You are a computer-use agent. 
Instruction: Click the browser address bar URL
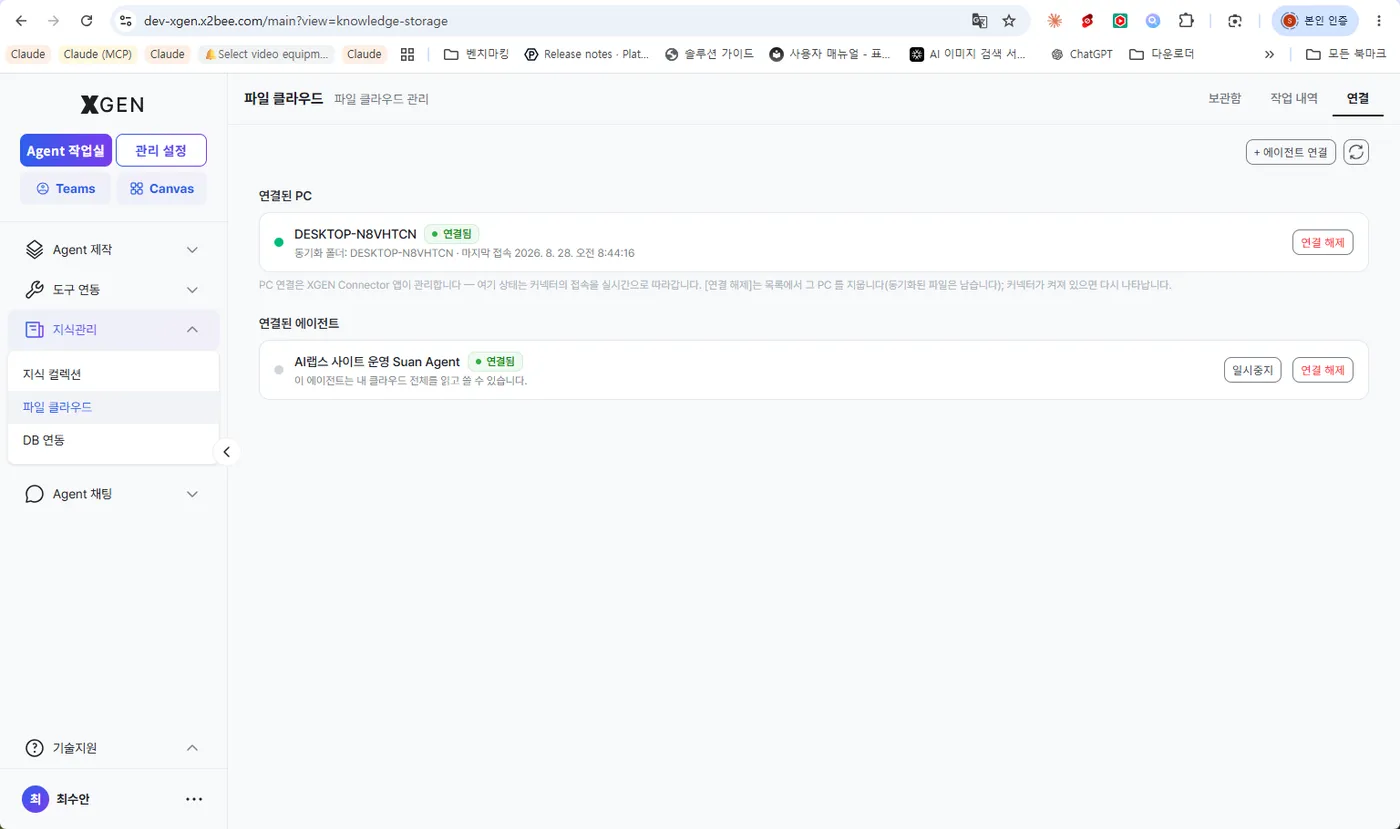tap(296, 20)
